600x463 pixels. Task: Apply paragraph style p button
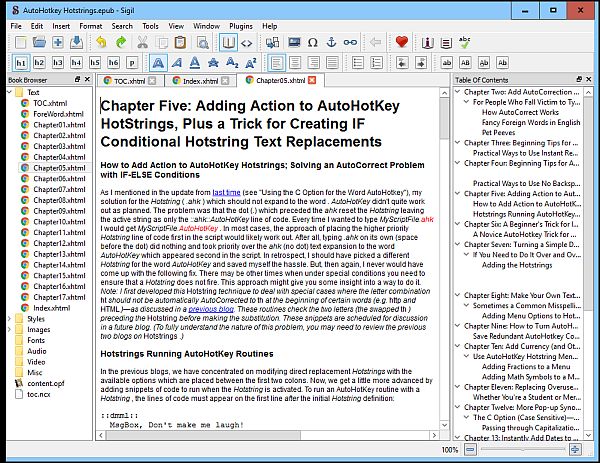tap(132, 63)
